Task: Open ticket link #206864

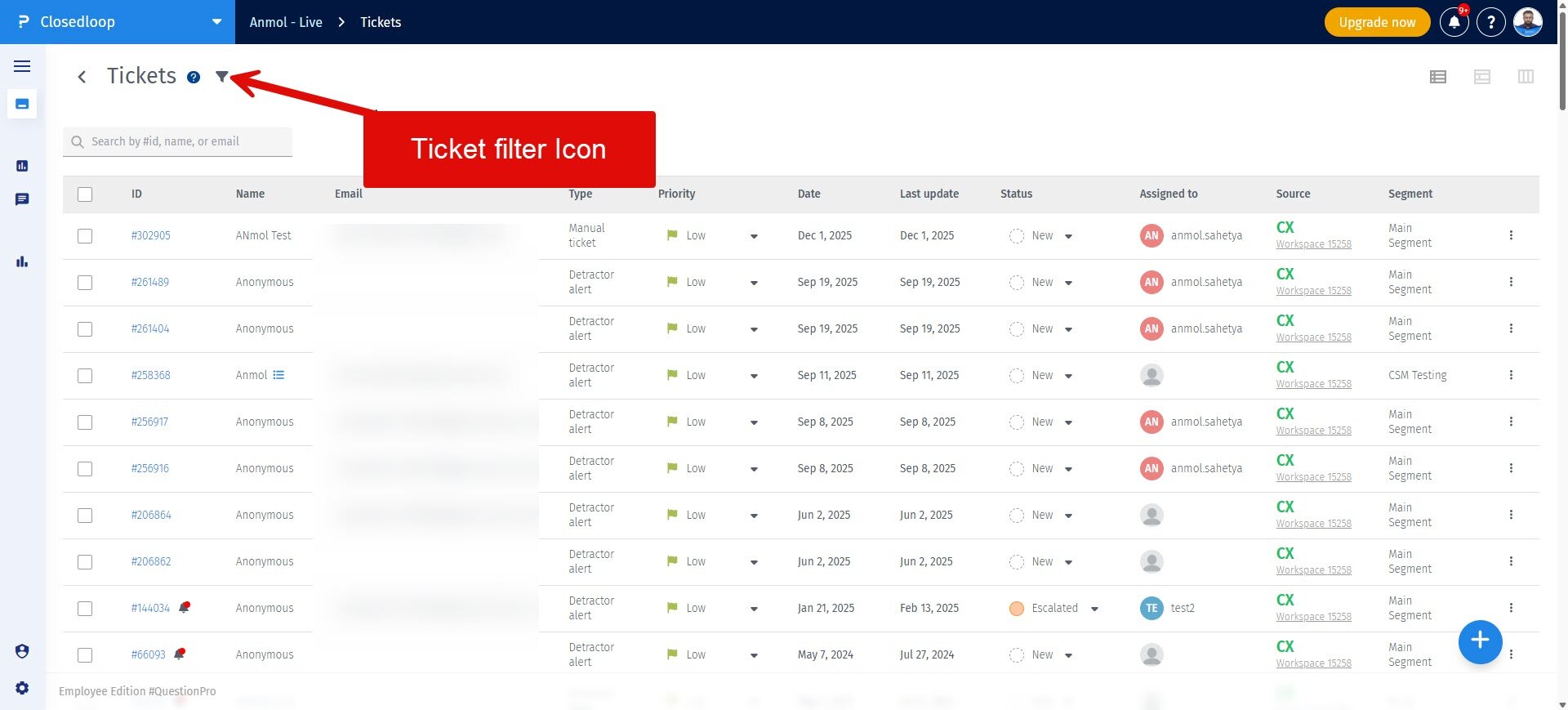Action: [x=151, y=515]
